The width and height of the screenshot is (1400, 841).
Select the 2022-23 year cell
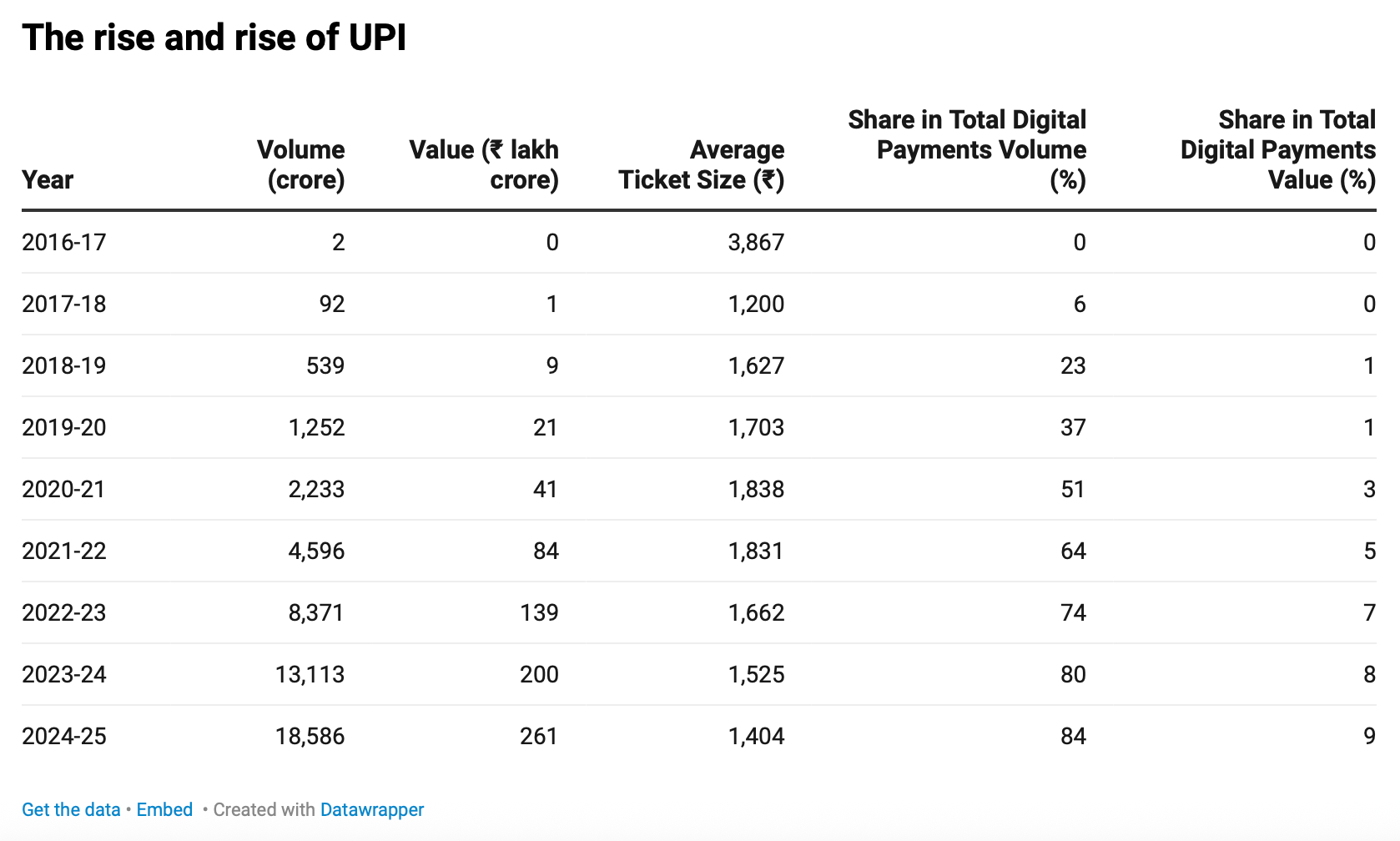[x=64, y=612]
